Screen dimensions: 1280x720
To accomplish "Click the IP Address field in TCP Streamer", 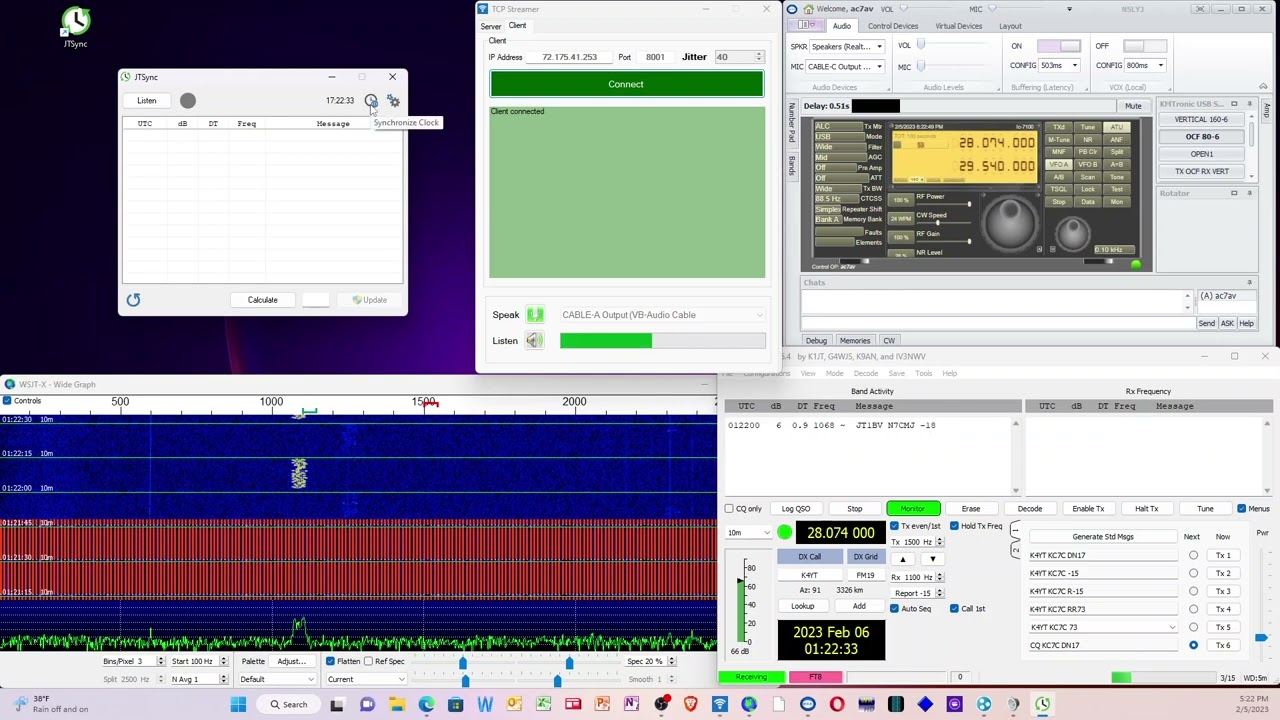I will tap(569, 57).
